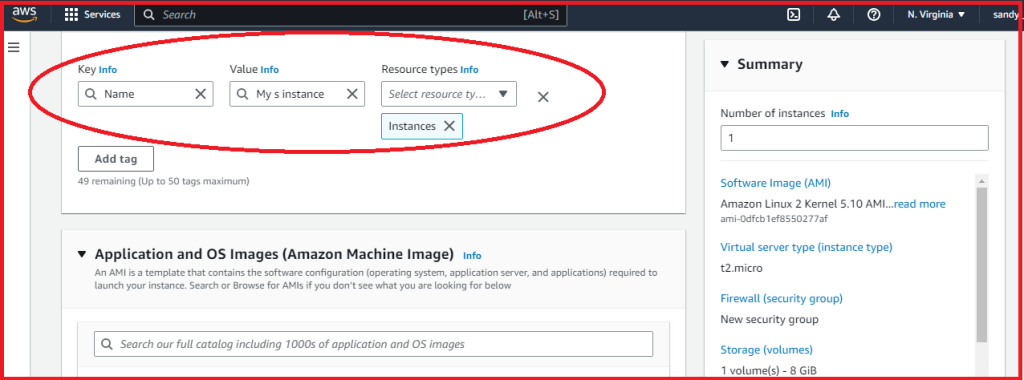The image size is (1024, 380).
Task: Click the Summary panel scrollbar
Action: click(982, 264)
